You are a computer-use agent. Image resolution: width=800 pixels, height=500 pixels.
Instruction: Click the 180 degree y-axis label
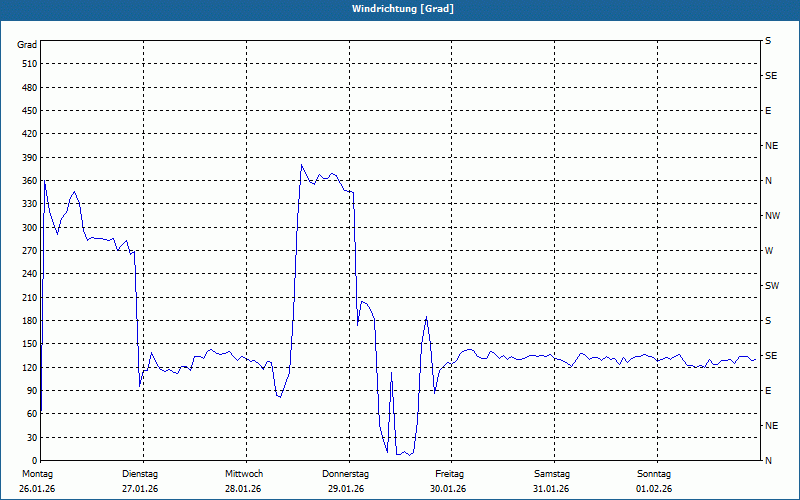(28, 321)
